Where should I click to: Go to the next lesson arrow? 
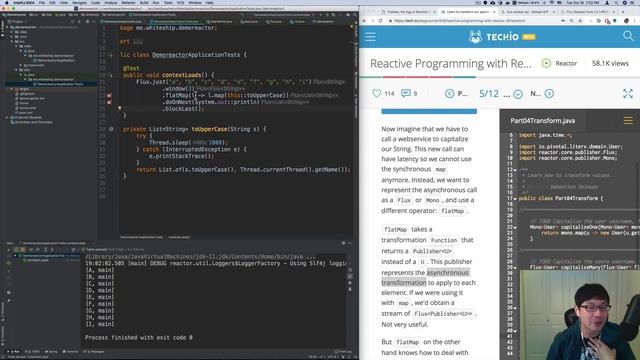coord(549,93)
